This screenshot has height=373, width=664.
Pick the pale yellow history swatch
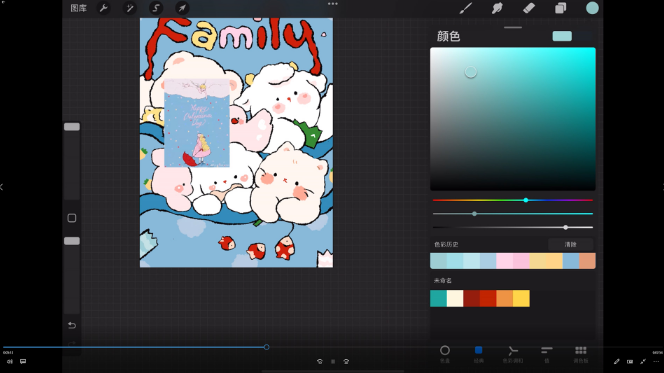click(537, 261)
